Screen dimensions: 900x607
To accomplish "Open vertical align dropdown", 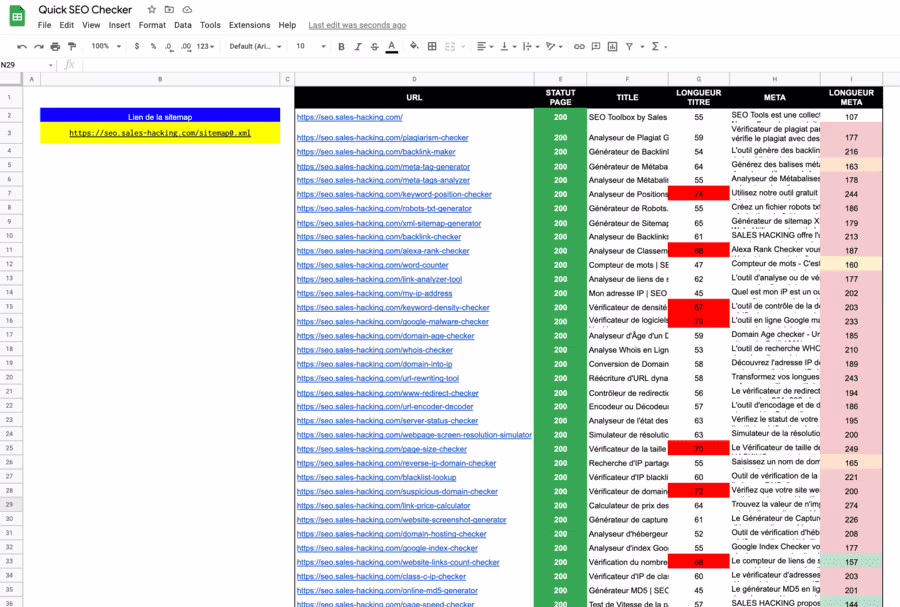I will (508, 46).
